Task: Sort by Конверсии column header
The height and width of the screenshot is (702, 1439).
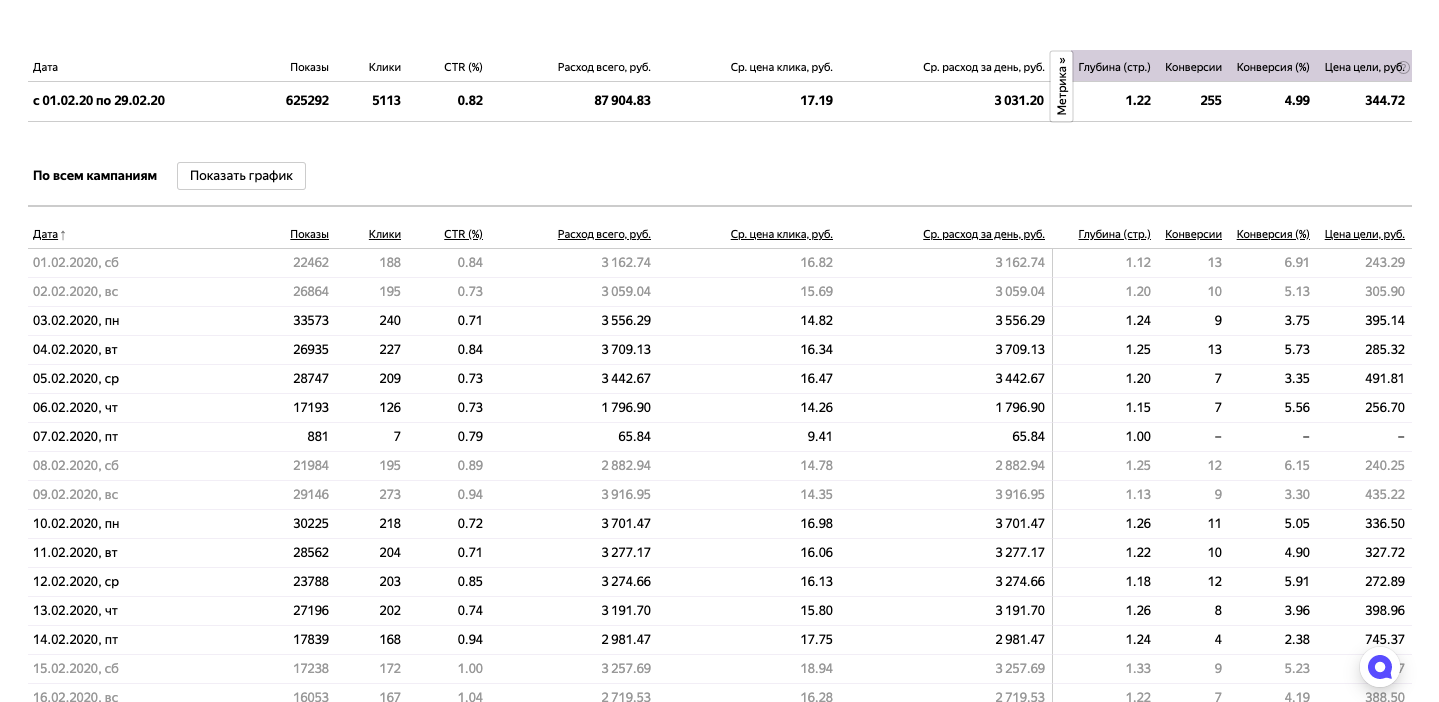Action: [x=1193, y=234]
